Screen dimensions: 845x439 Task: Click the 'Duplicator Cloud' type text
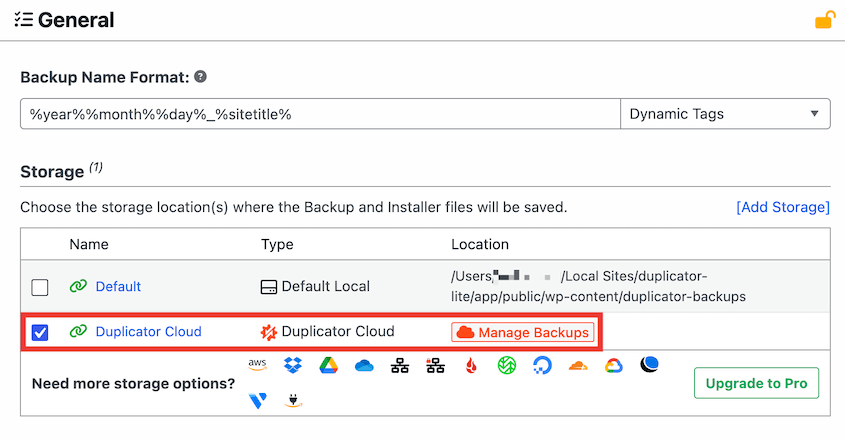pyautogui.click(x=338, y=331)
